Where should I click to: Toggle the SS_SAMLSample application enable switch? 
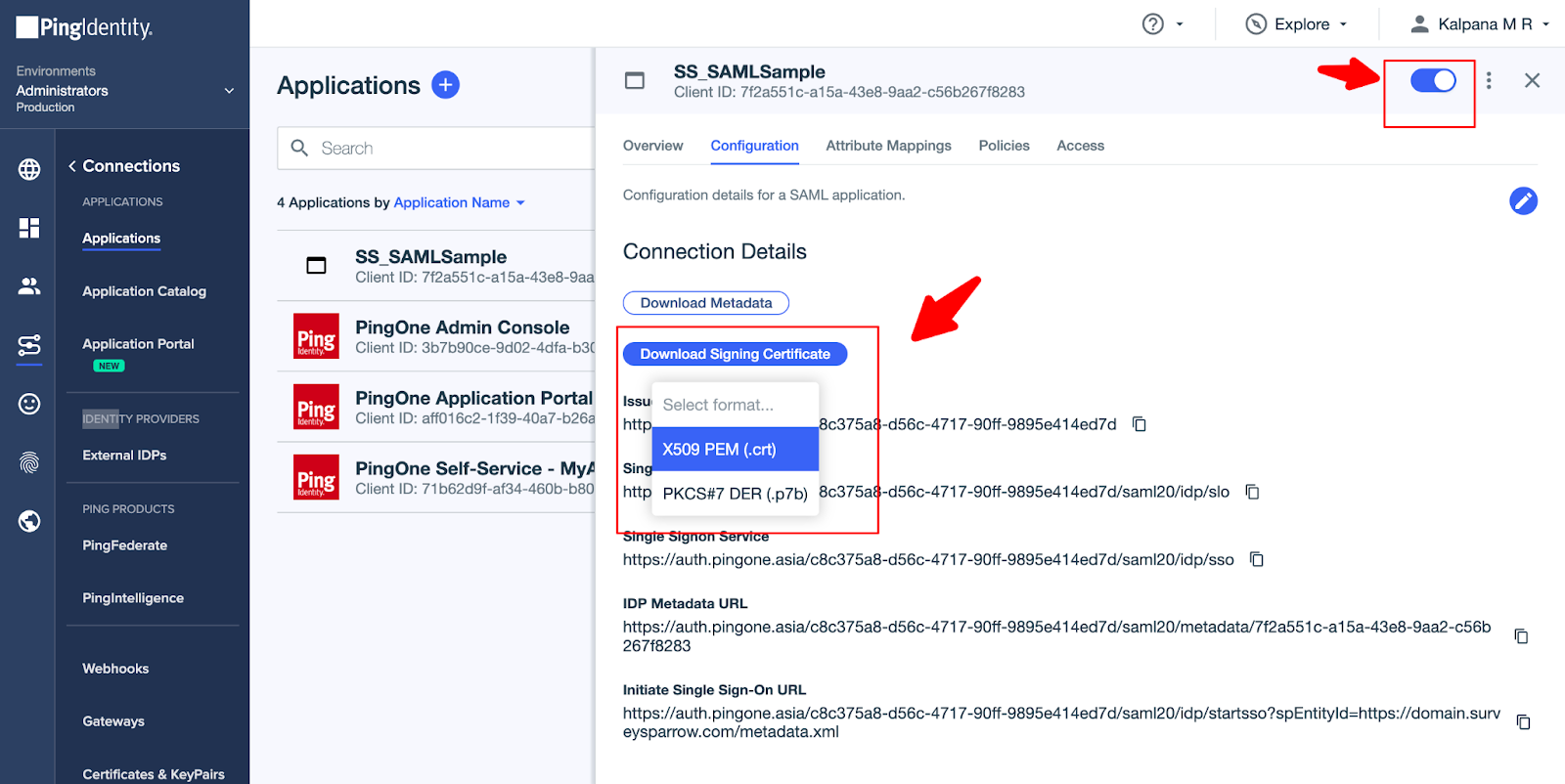pos(1433,80)
